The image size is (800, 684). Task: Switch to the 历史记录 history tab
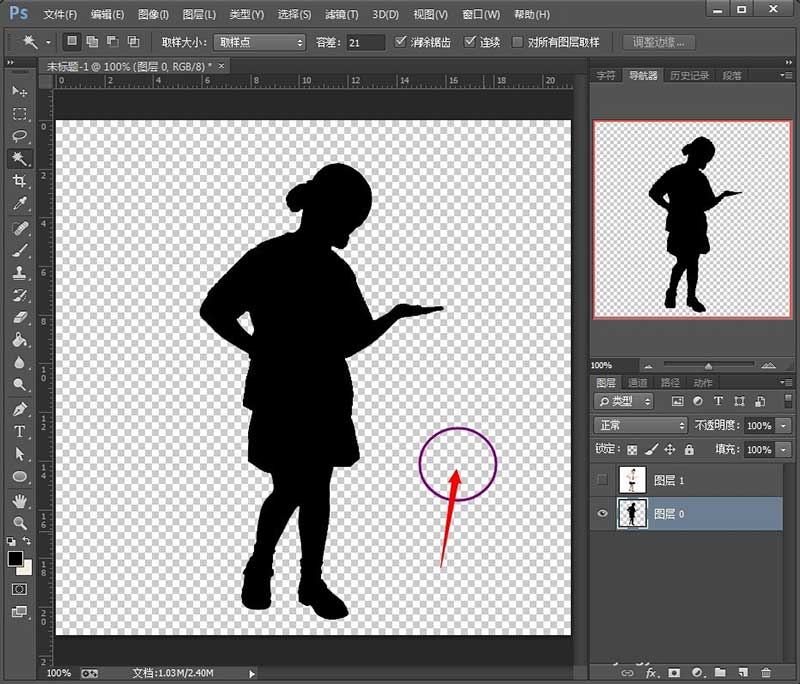[x=689, y=75]
